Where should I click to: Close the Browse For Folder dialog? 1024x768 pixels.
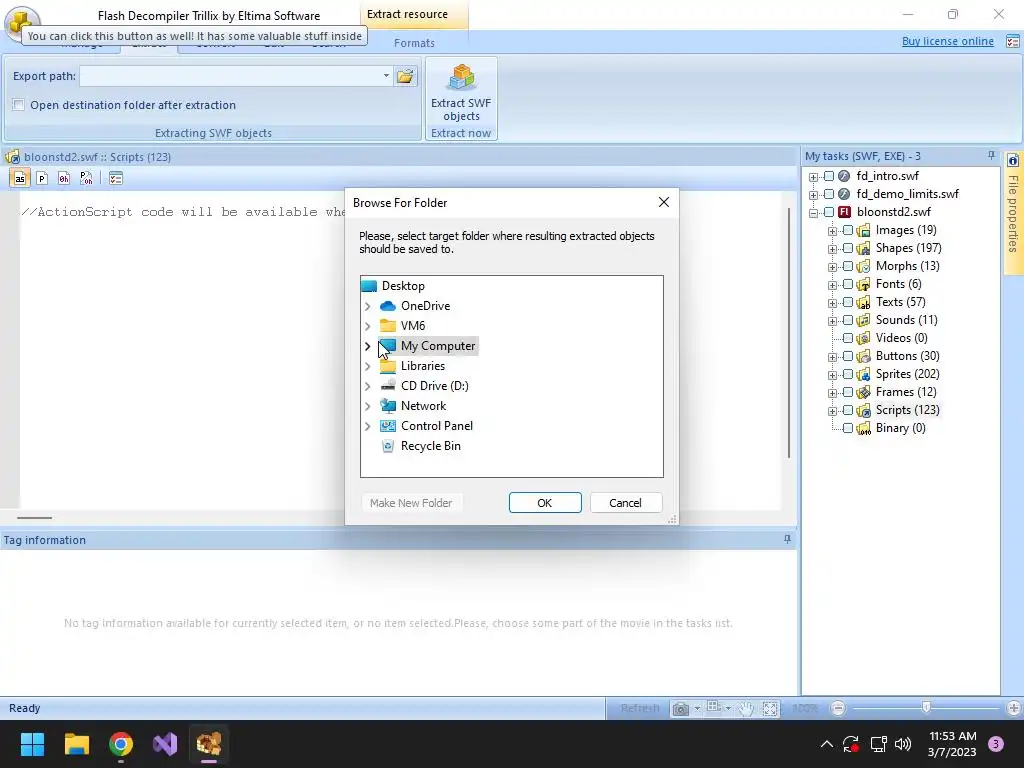click(664, 202)
